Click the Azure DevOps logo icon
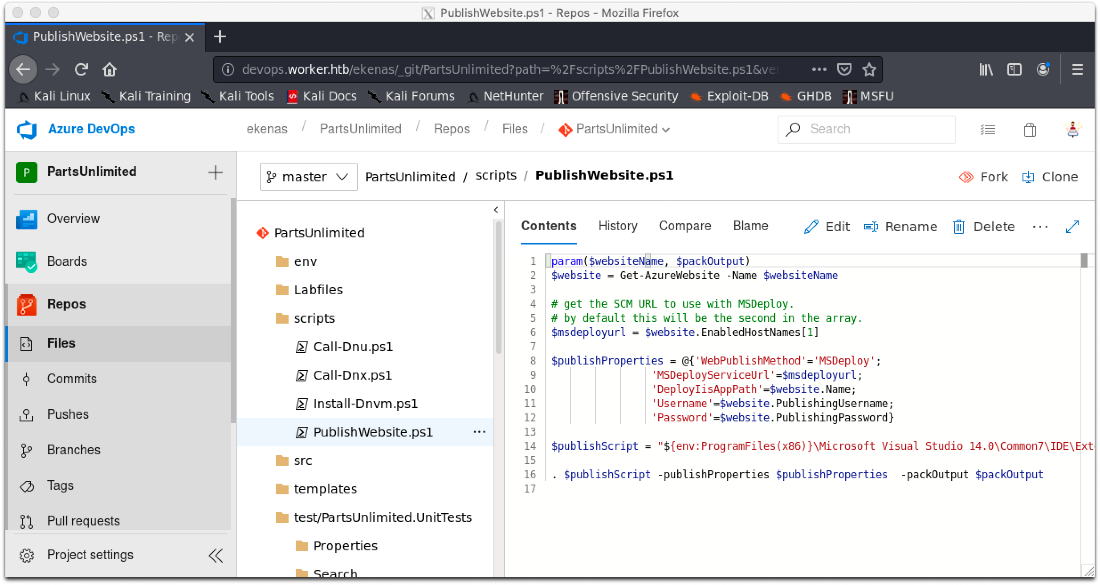Viewport: 1100px width, 585px height. point(27,129)
